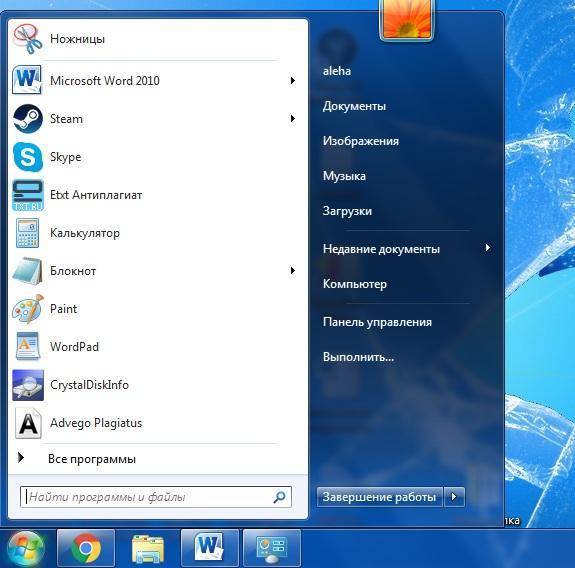This screenshot has width=575, height=568.
Task: Expand the Steam submenu arrow
Action: pyautogui.click(x=292, y=118)
